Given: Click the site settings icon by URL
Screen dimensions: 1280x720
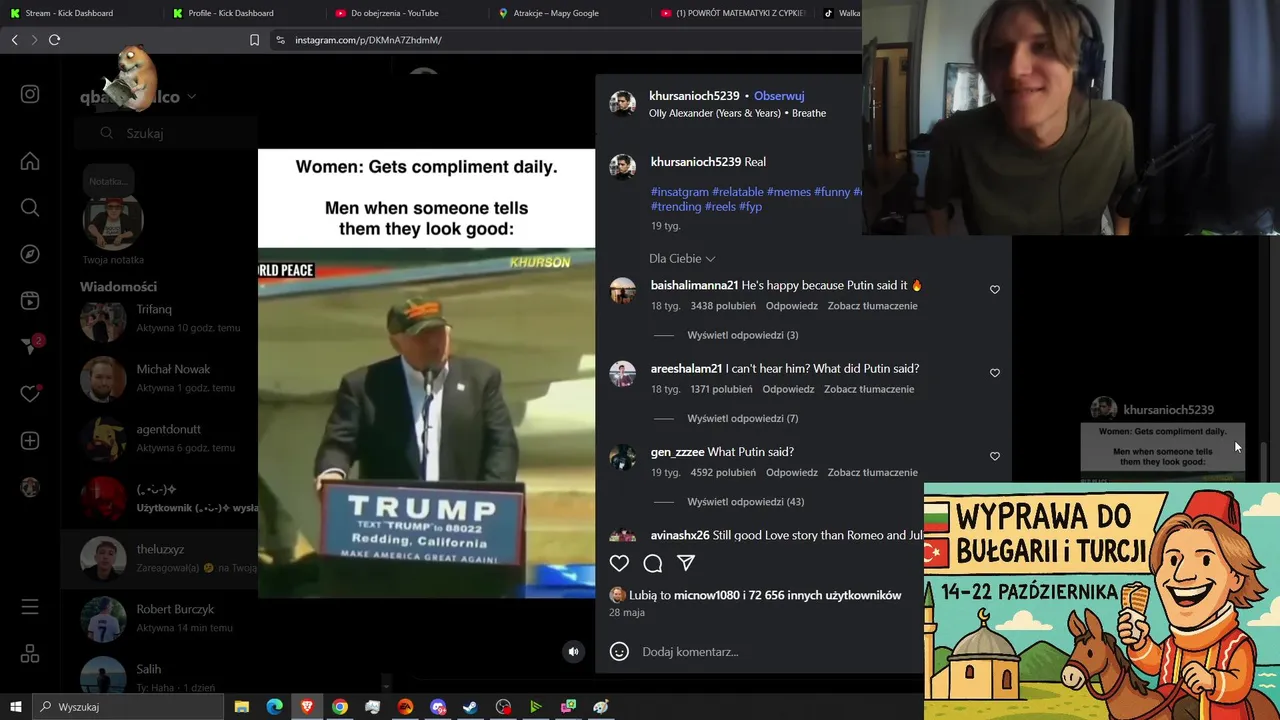Looking at the screenshot, I should click(x=280, y=40).
